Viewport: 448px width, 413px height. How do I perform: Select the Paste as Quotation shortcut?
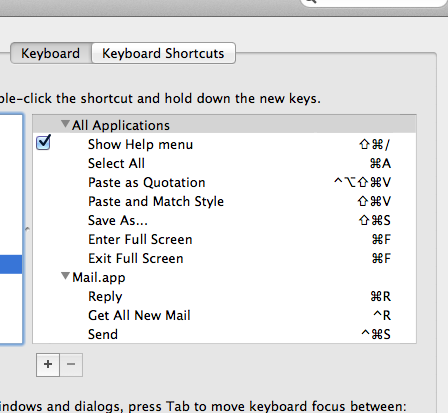click(224, 183)
